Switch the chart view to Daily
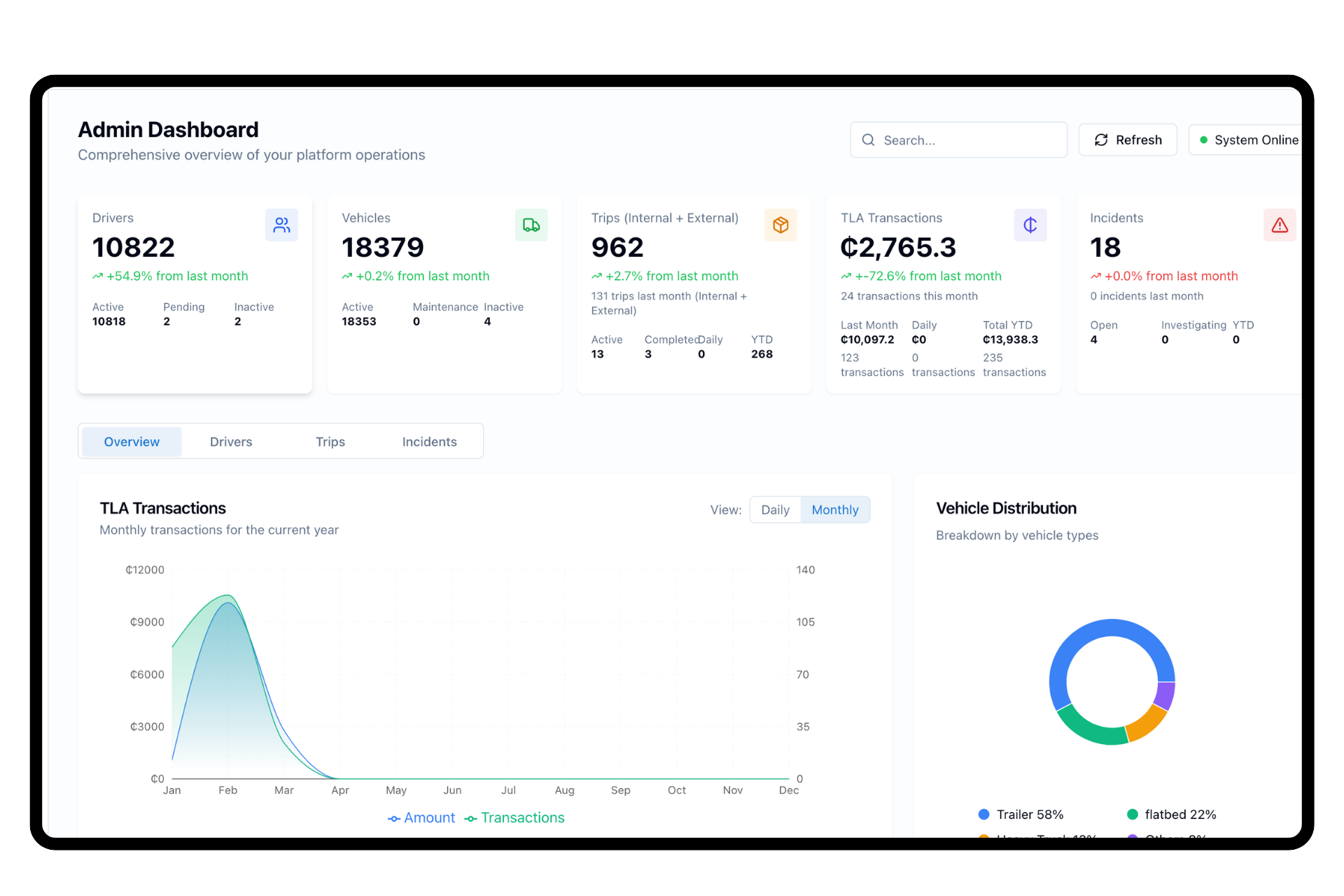Screen dimensions: 1344x896 (x=774, y=510)
